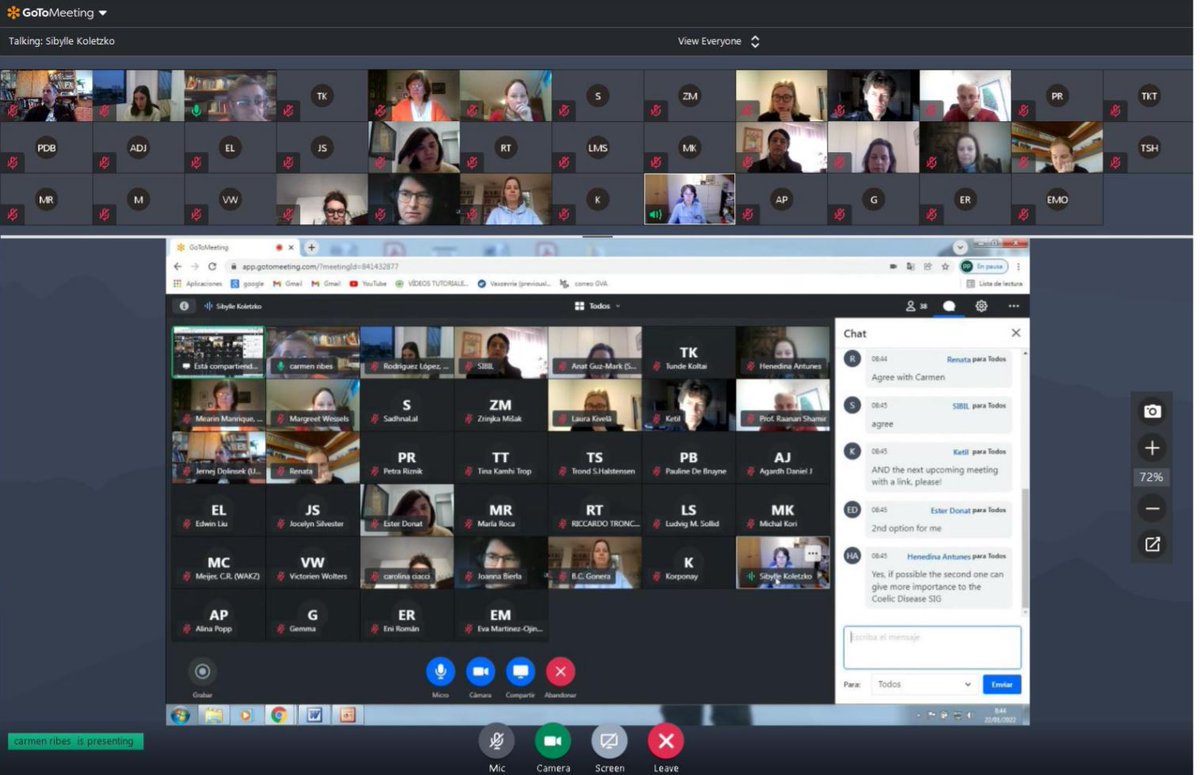This screenshot has height=775, width=1200.
Task: Zoom in with the plus icon
Action: [1152, 448]
